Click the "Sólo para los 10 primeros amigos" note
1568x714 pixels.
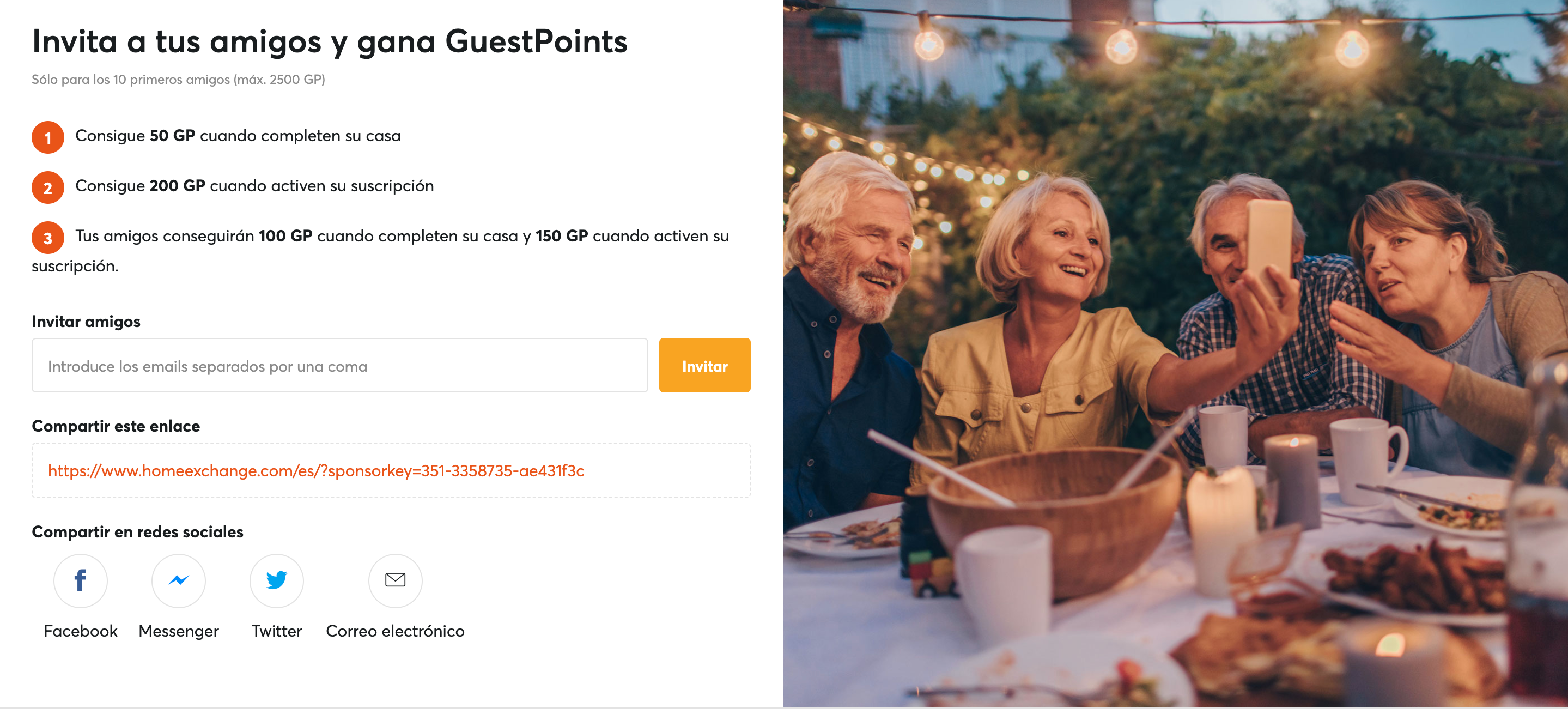178,79
